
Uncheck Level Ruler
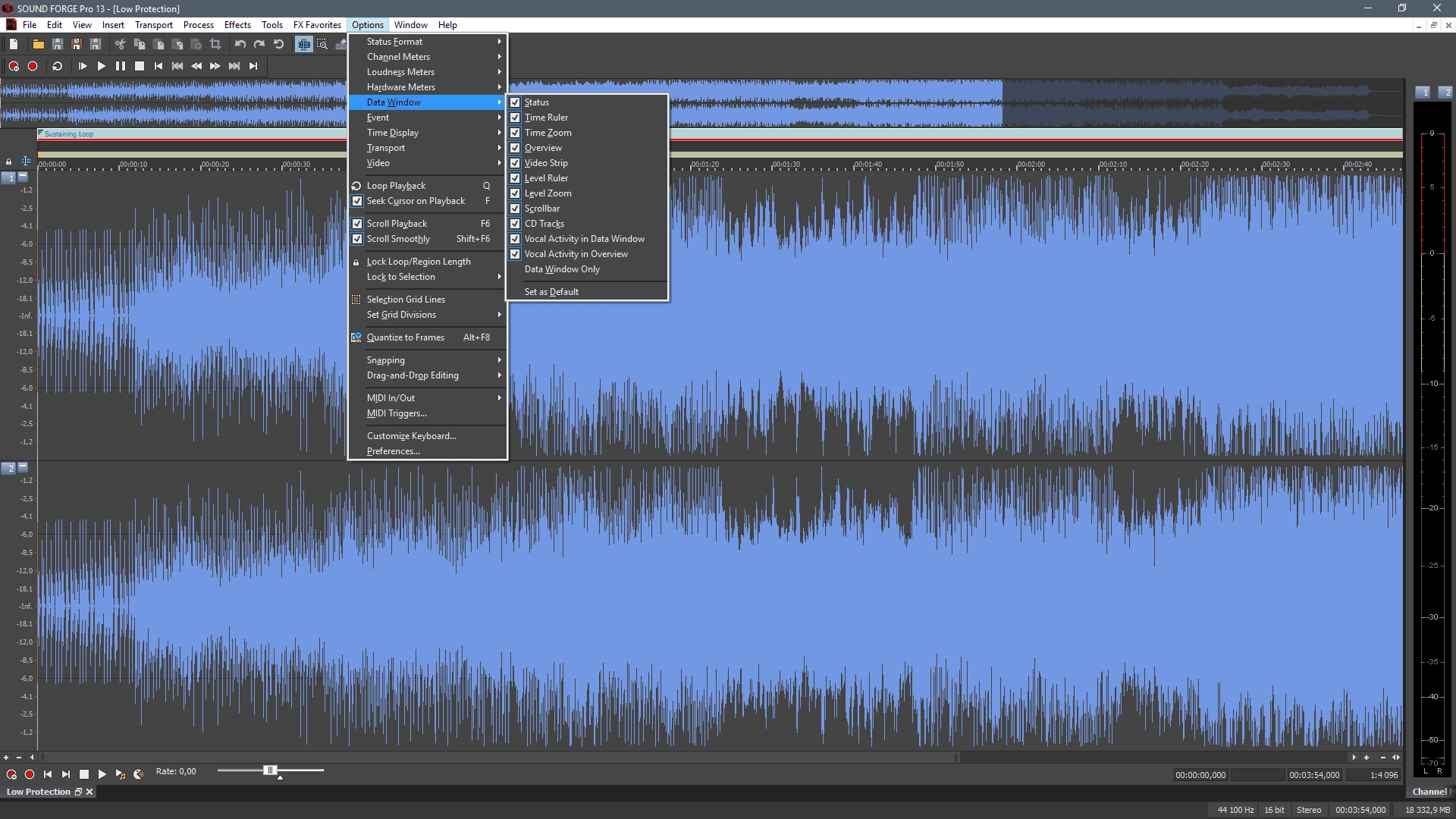pyautogui.click(x=515, y=178)
